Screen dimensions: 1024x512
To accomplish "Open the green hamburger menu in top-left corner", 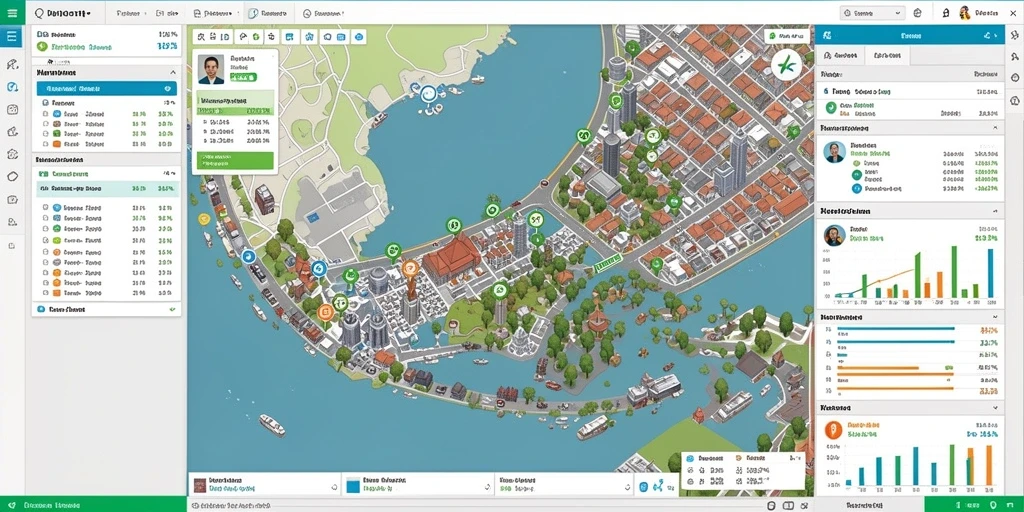I will pyautogui.click(x=12, y=12).
